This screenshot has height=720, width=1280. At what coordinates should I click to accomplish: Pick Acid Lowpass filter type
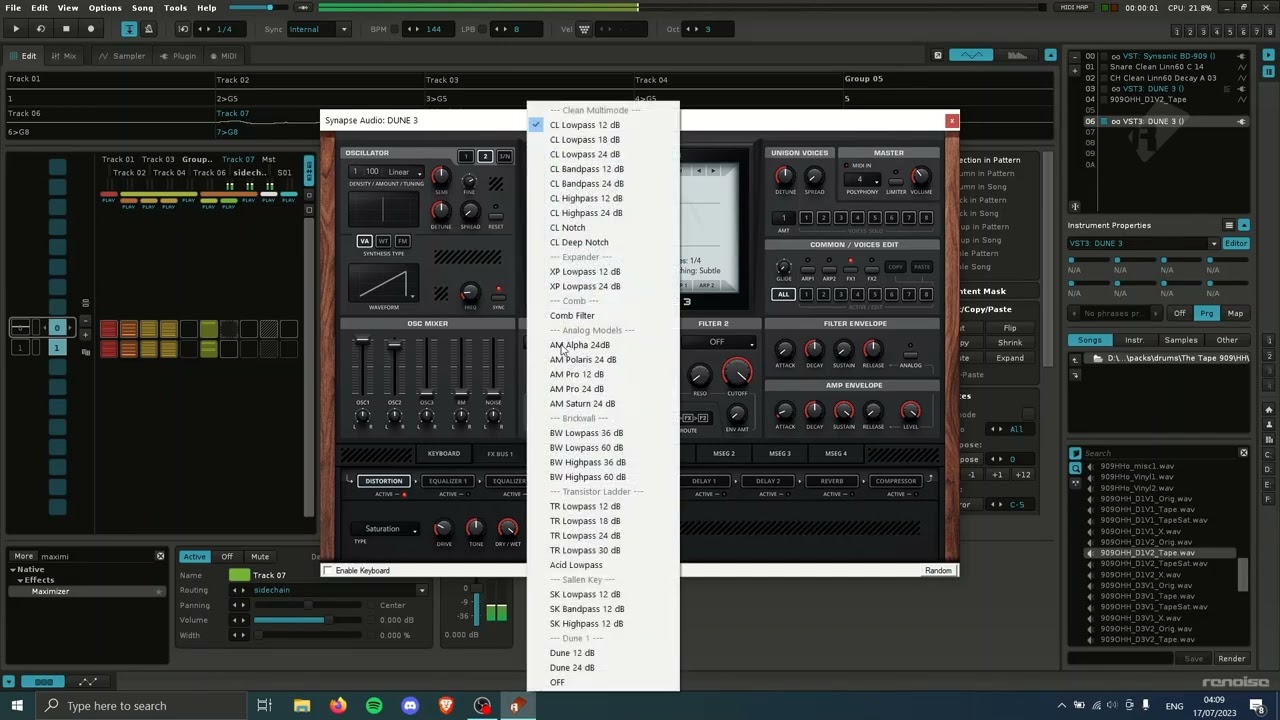603,565
